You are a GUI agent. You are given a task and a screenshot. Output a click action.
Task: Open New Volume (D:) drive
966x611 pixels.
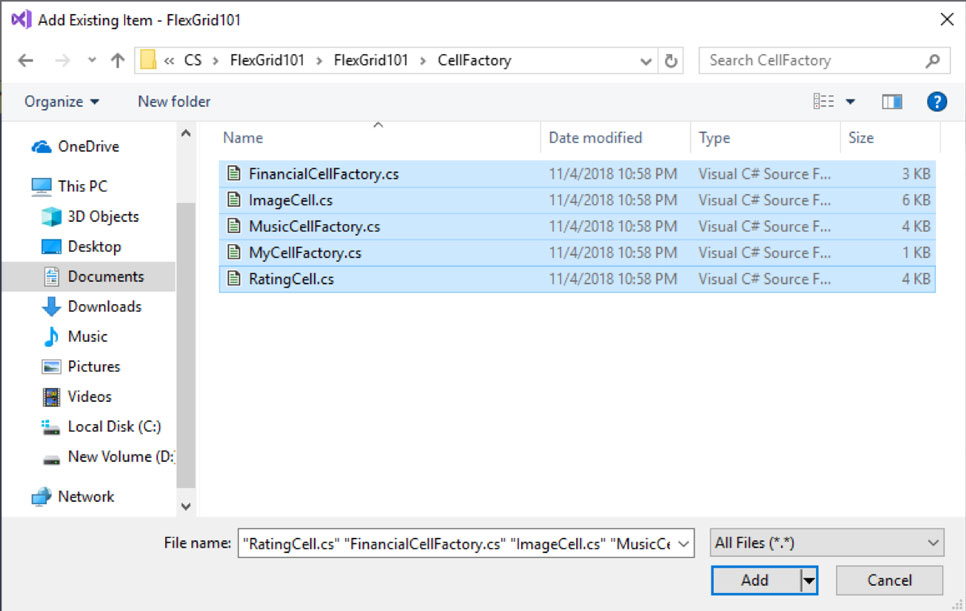coord(108,457)
